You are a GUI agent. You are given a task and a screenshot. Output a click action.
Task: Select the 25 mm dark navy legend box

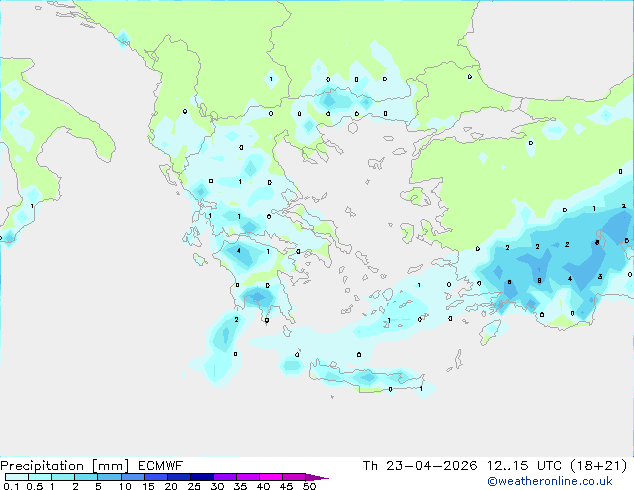pyautogui.click(x=201, y=477)
